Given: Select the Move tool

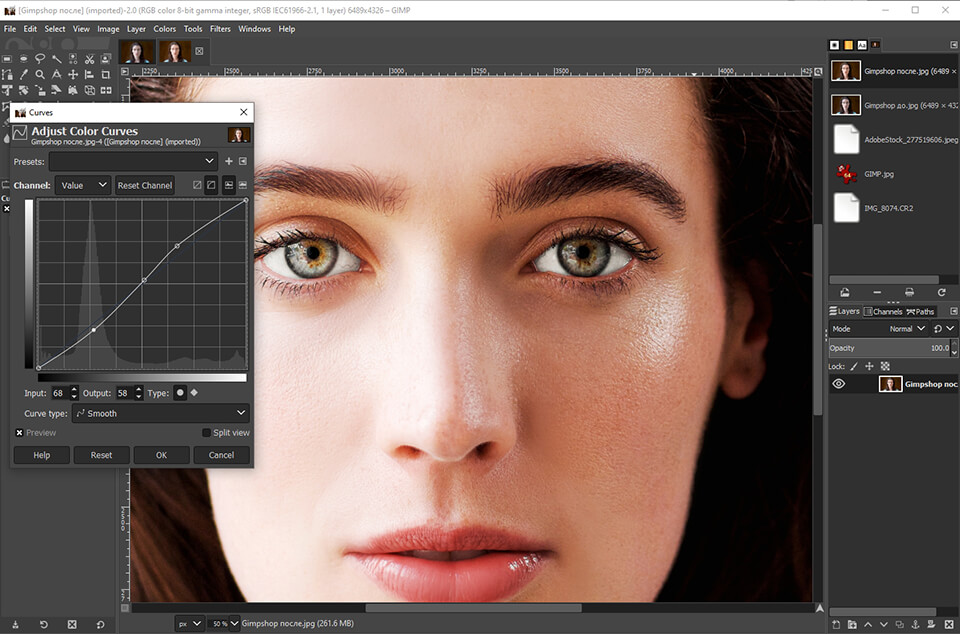Looking at the screenshot, I should tap(72, 74).
